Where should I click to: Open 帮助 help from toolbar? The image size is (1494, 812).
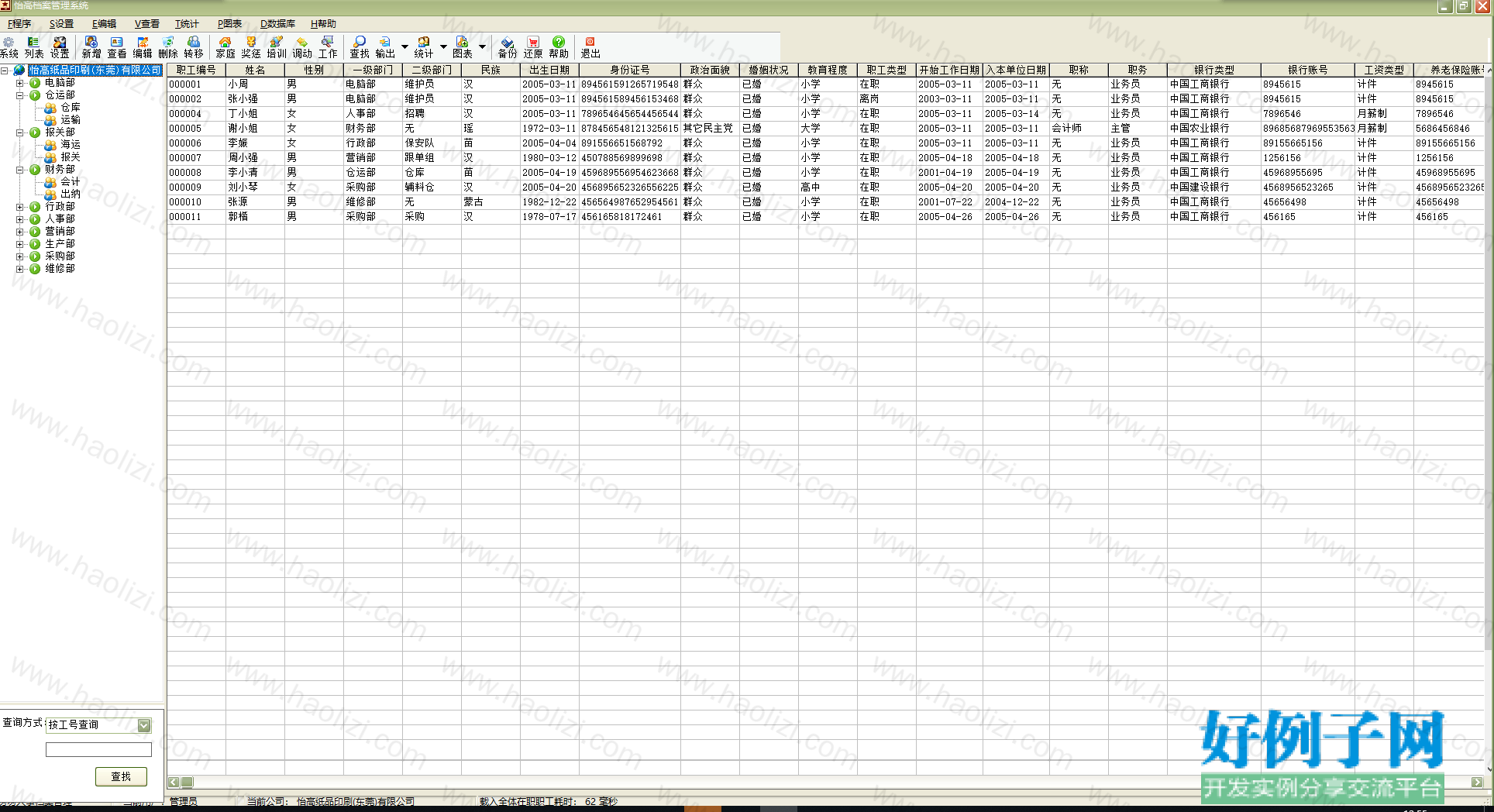[x=559, y=47]
